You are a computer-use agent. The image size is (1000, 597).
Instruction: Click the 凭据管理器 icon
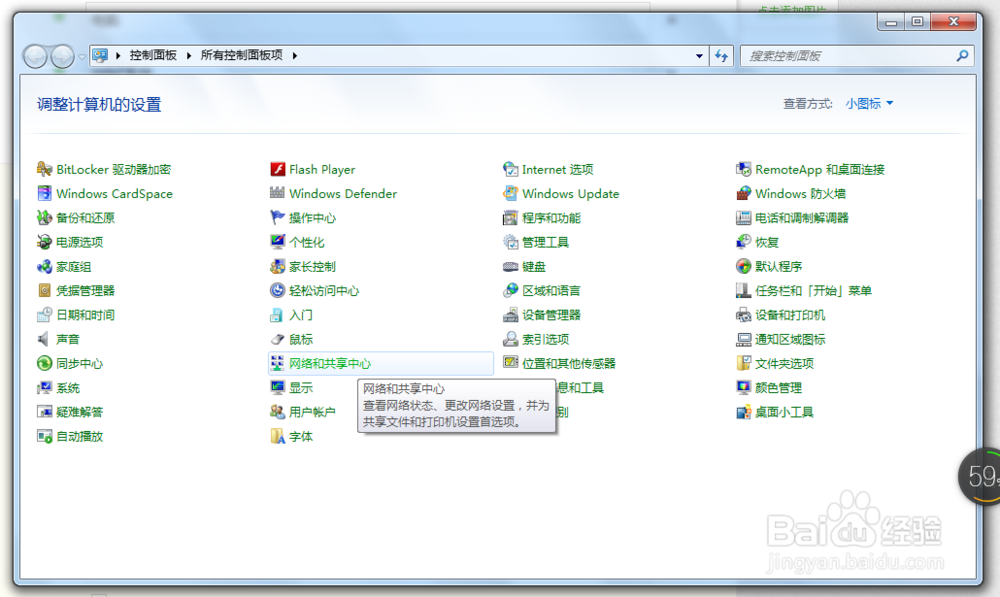click(x=44, y=290)
